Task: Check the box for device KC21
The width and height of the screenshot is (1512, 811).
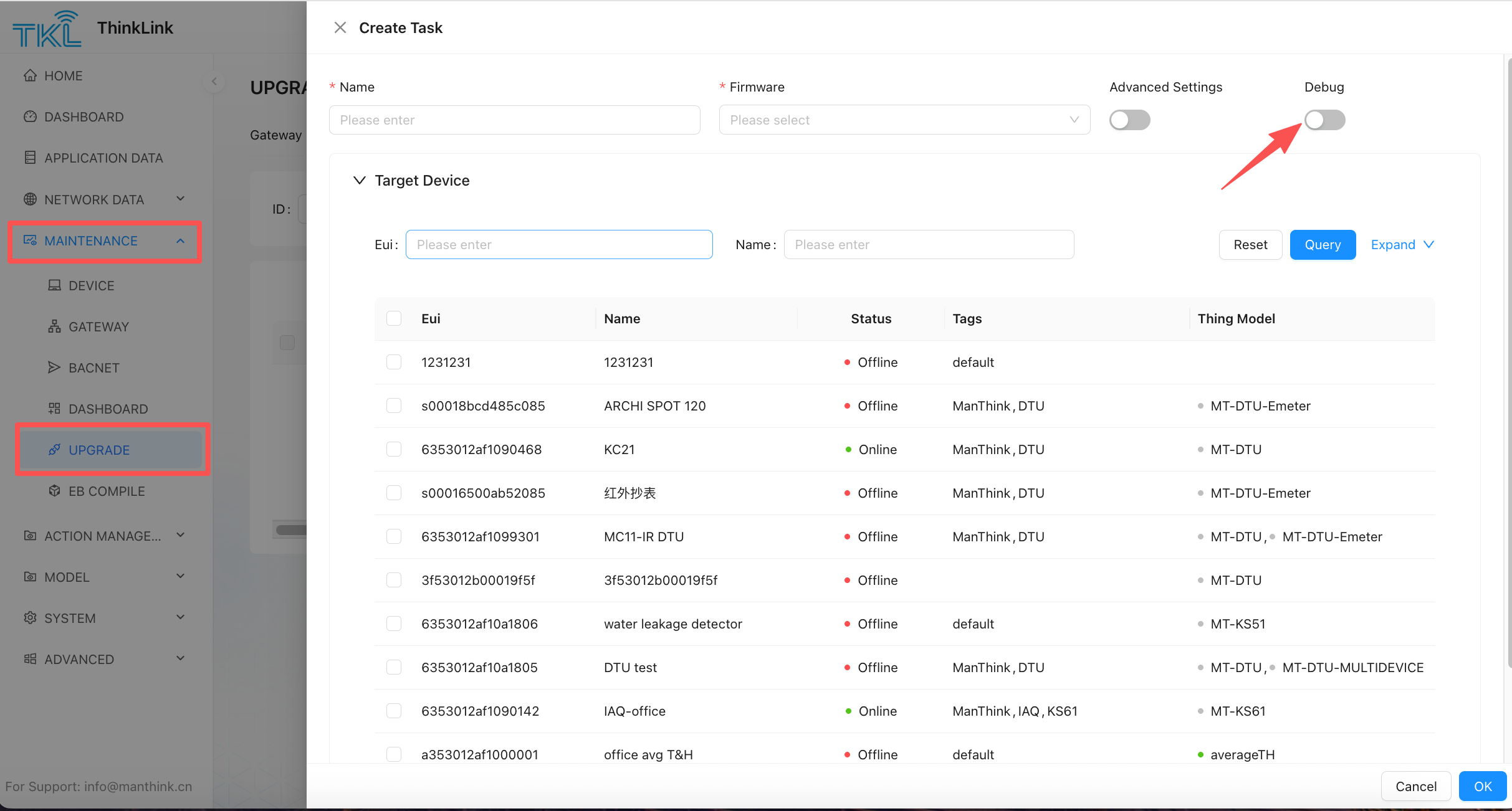Action: tap(394, 449)
